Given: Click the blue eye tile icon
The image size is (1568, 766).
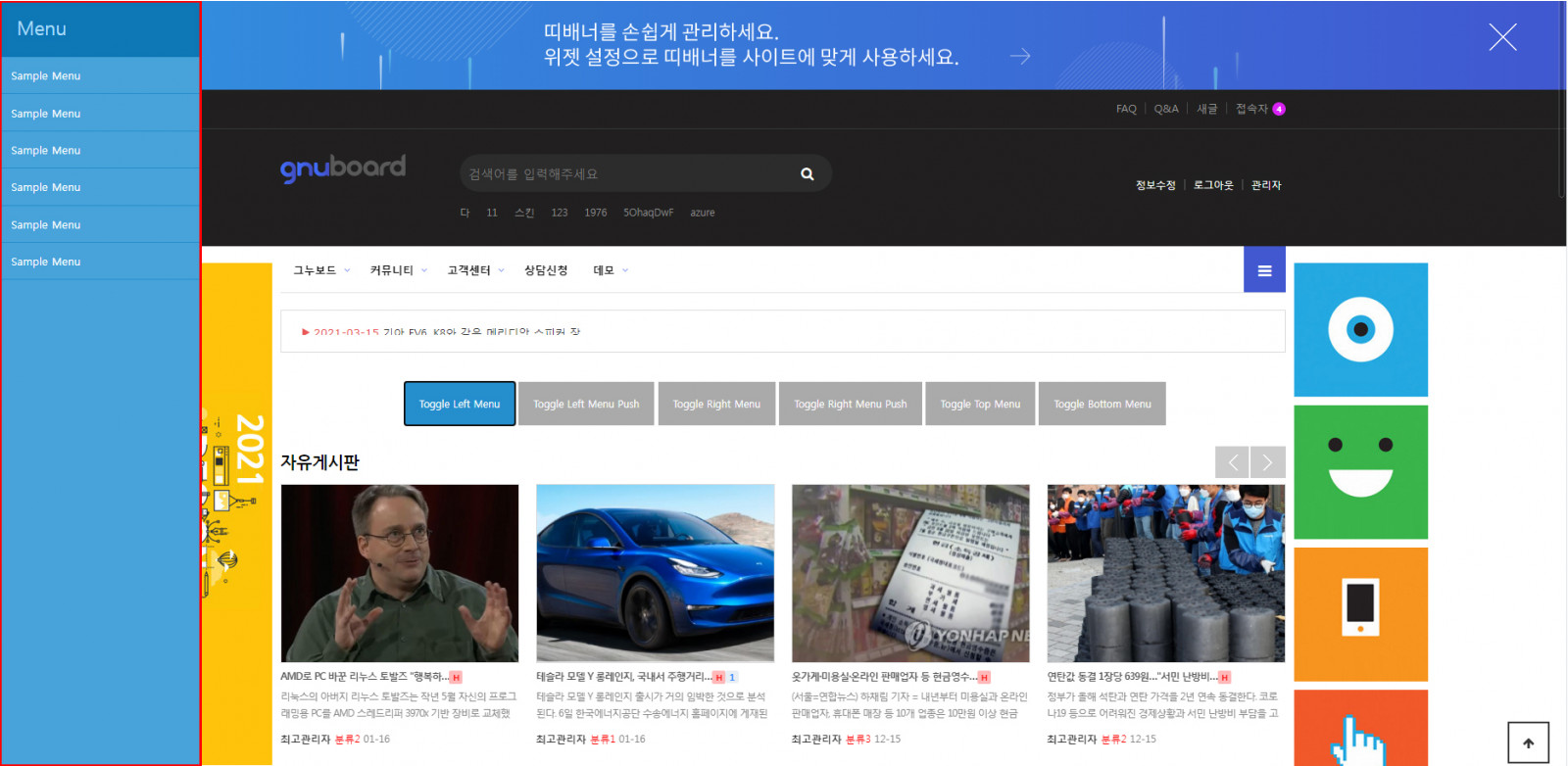Looking at the screenshot, I should (1360, 330).
